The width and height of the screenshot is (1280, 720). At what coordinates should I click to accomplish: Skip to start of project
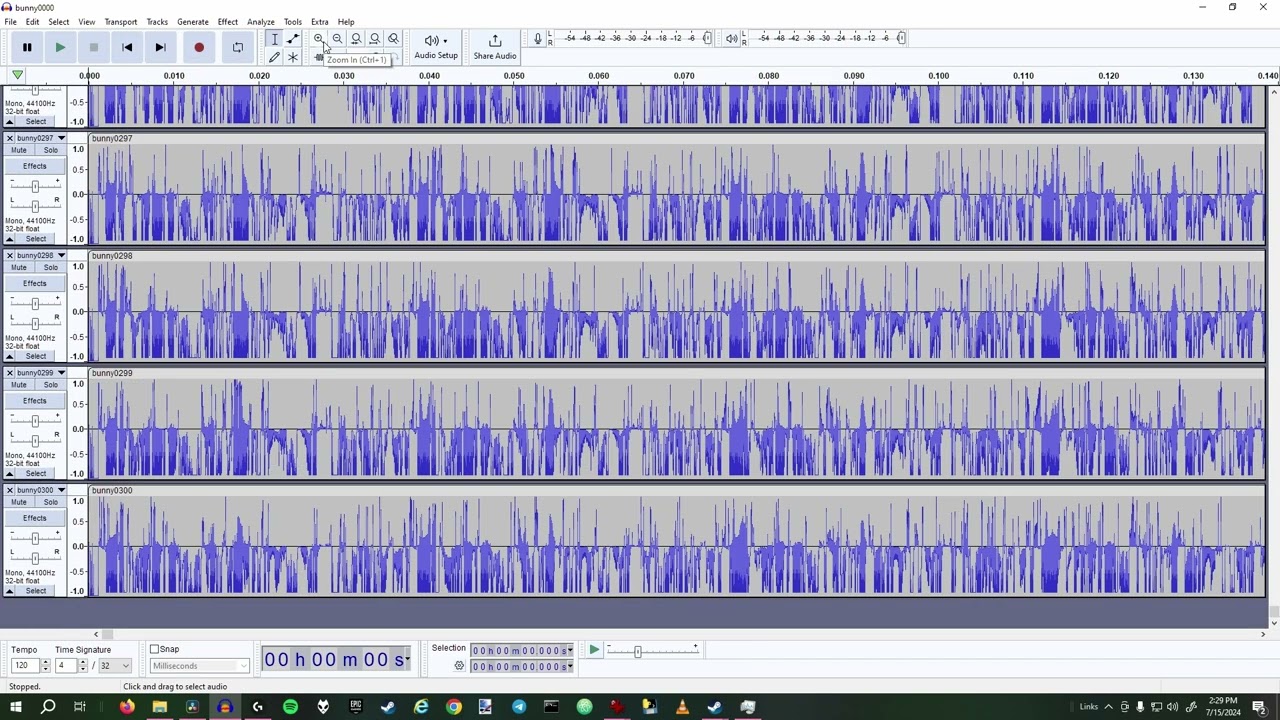click(127, 47)
